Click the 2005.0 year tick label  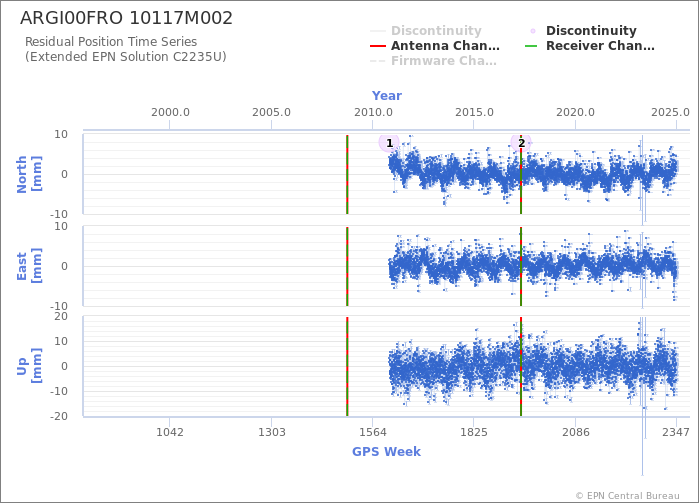point(271,112)
